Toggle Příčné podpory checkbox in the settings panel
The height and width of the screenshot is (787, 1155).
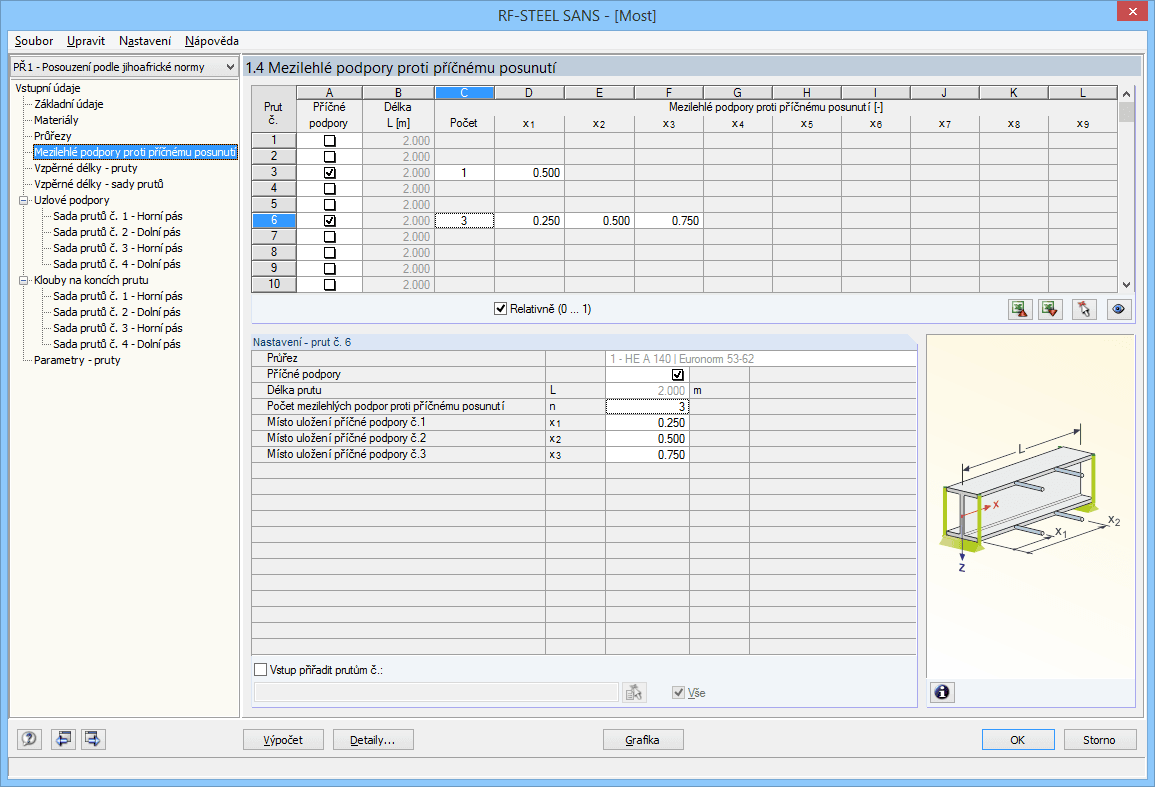[678, 374]
